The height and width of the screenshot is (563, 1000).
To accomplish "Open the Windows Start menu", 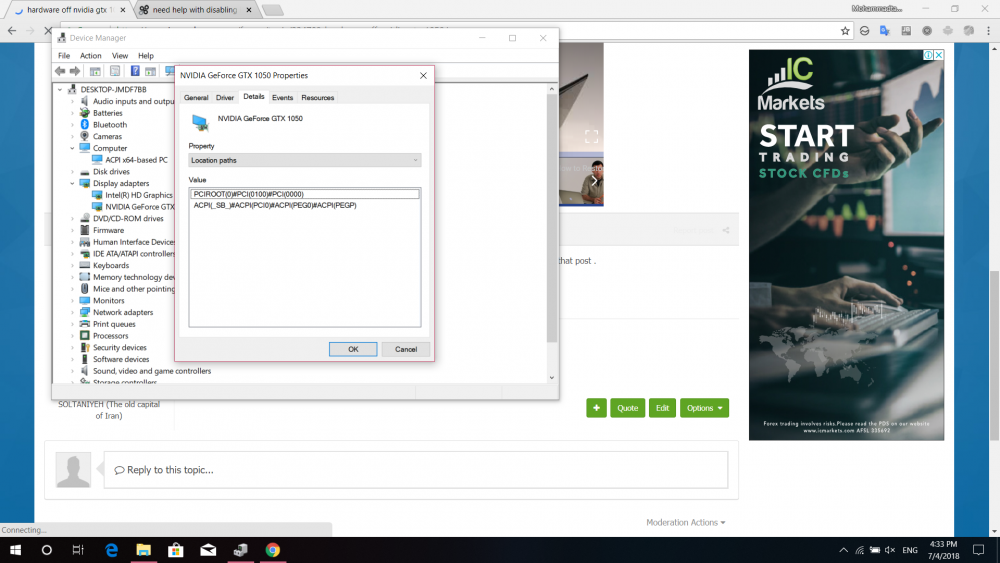I will point(15,550).
